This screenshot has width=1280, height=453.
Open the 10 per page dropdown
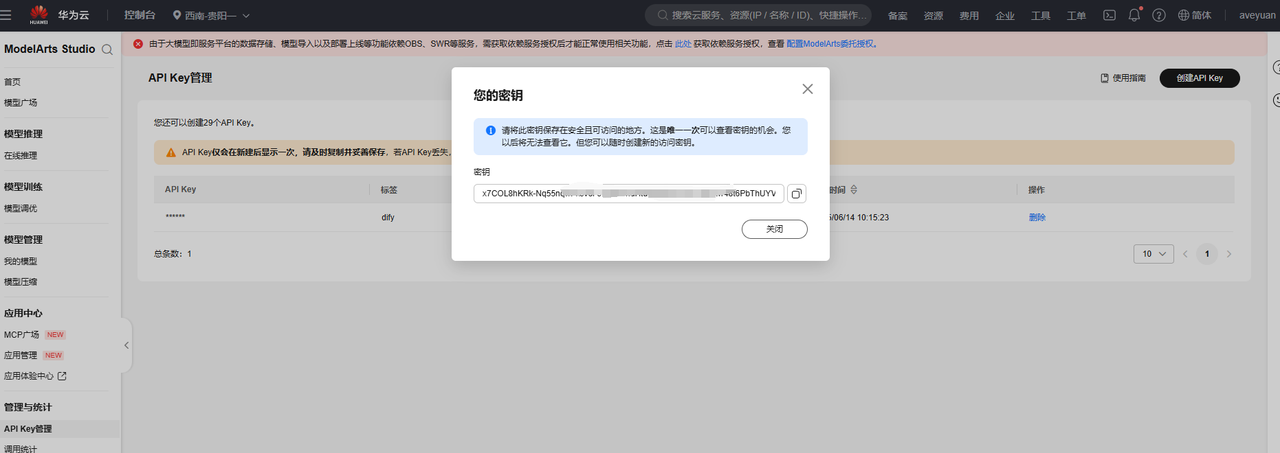point(1153,254)
